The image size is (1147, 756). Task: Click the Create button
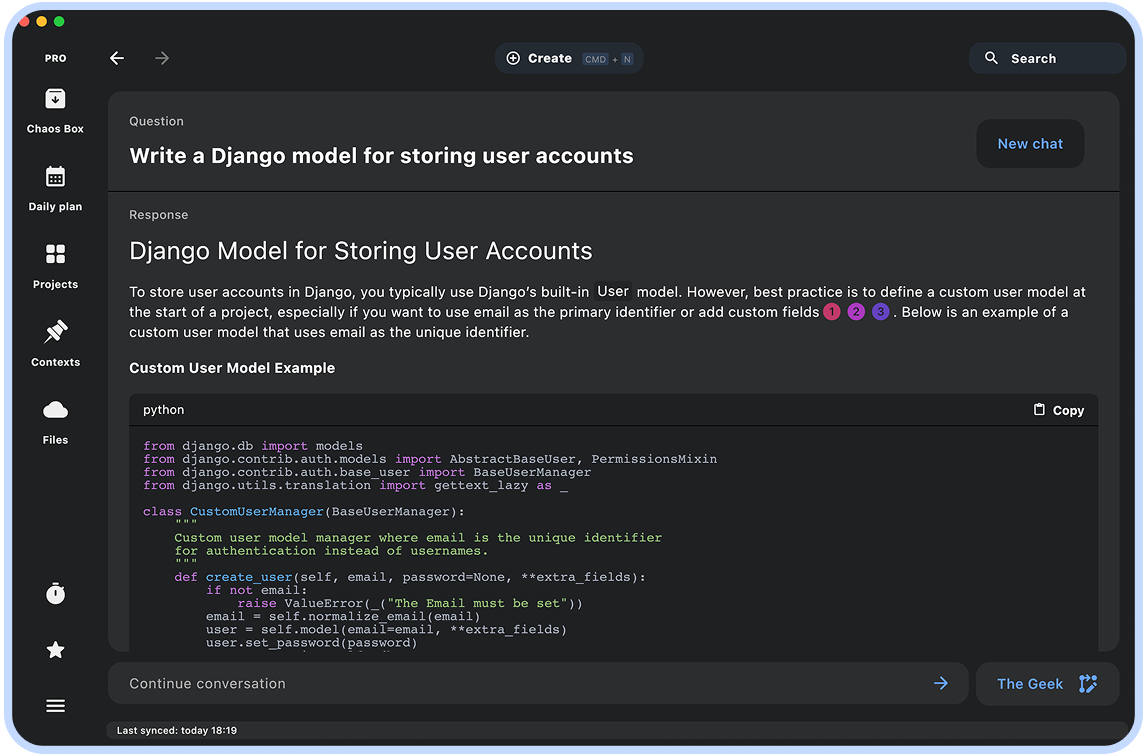click(x=569, y=59)
